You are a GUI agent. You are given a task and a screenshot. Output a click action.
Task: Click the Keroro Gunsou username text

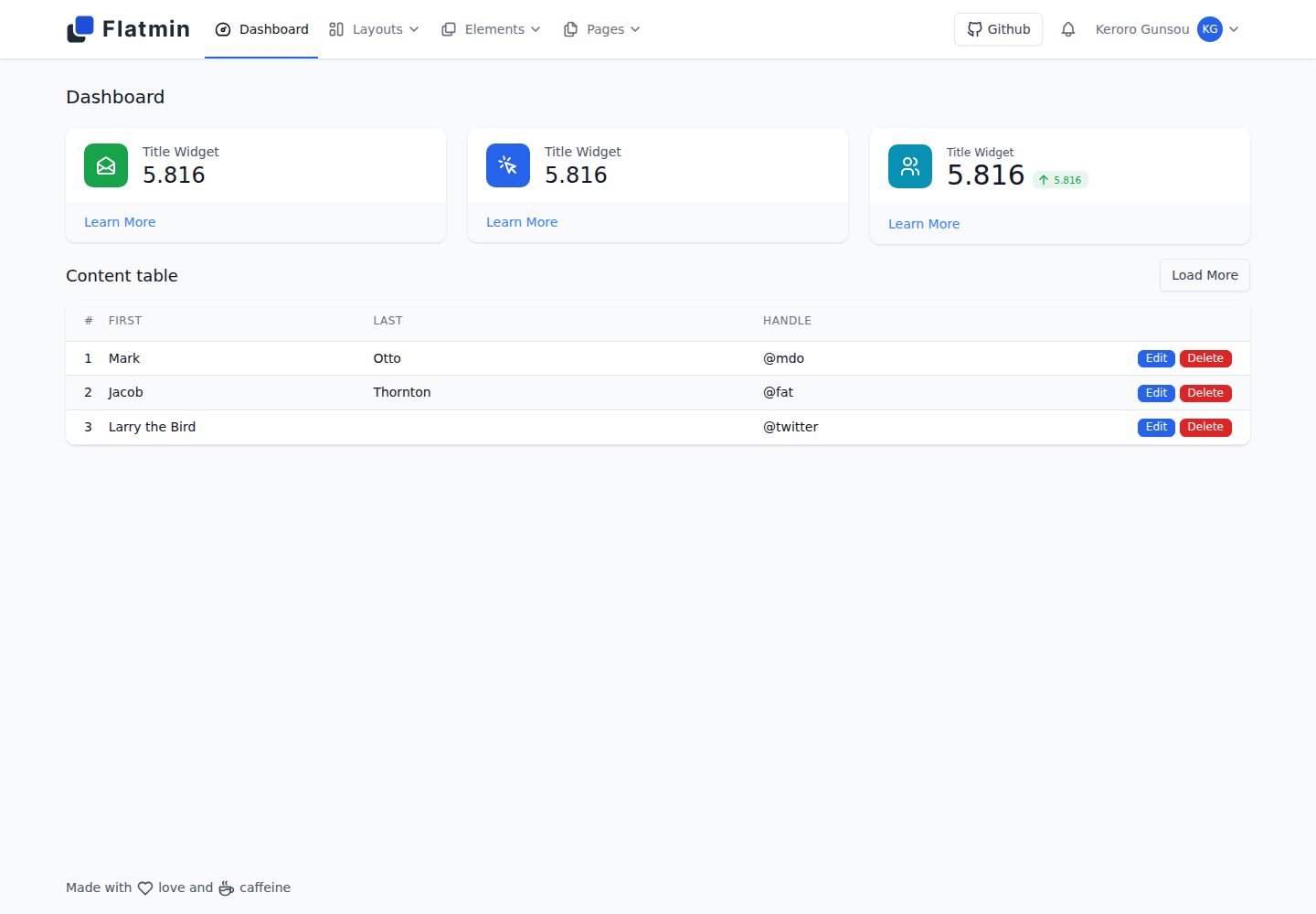pyautogui.click(x=1142, y=29)
